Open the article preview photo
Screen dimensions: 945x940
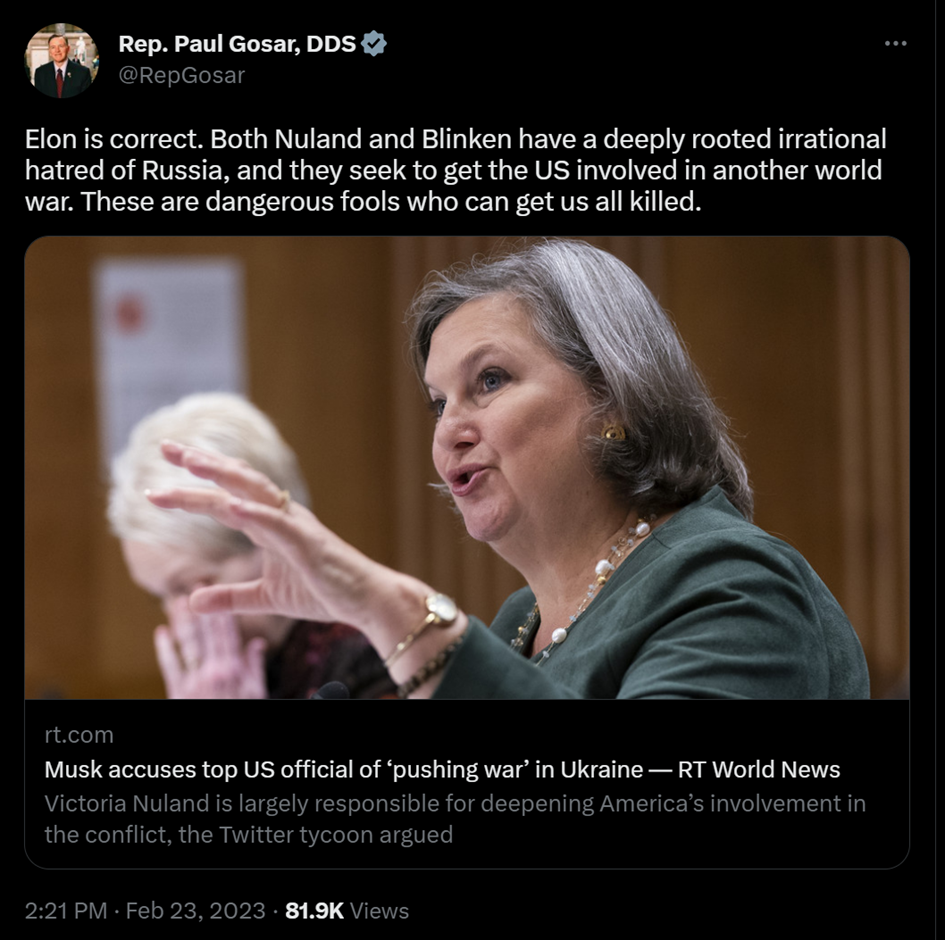click(467, 467)
